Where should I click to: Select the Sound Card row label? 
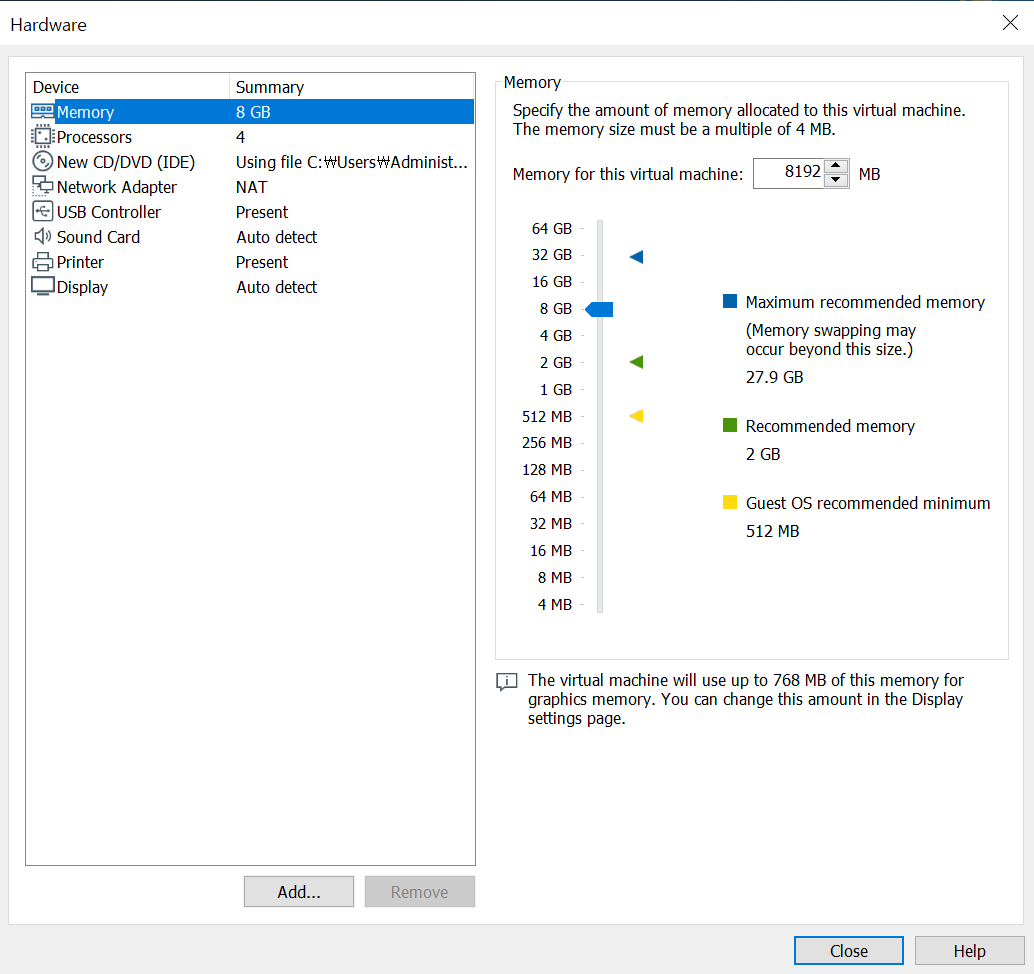tap(98, 237)
